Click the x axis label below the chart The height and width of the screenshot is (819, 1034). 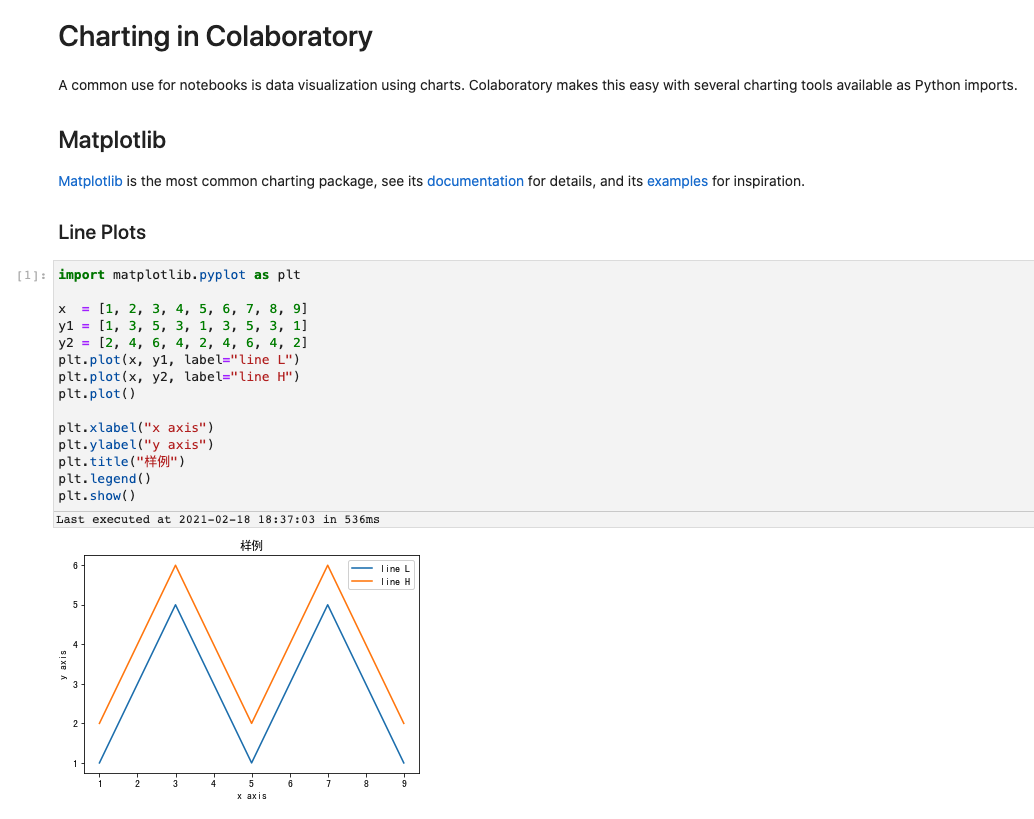click(x=251, y=796)
